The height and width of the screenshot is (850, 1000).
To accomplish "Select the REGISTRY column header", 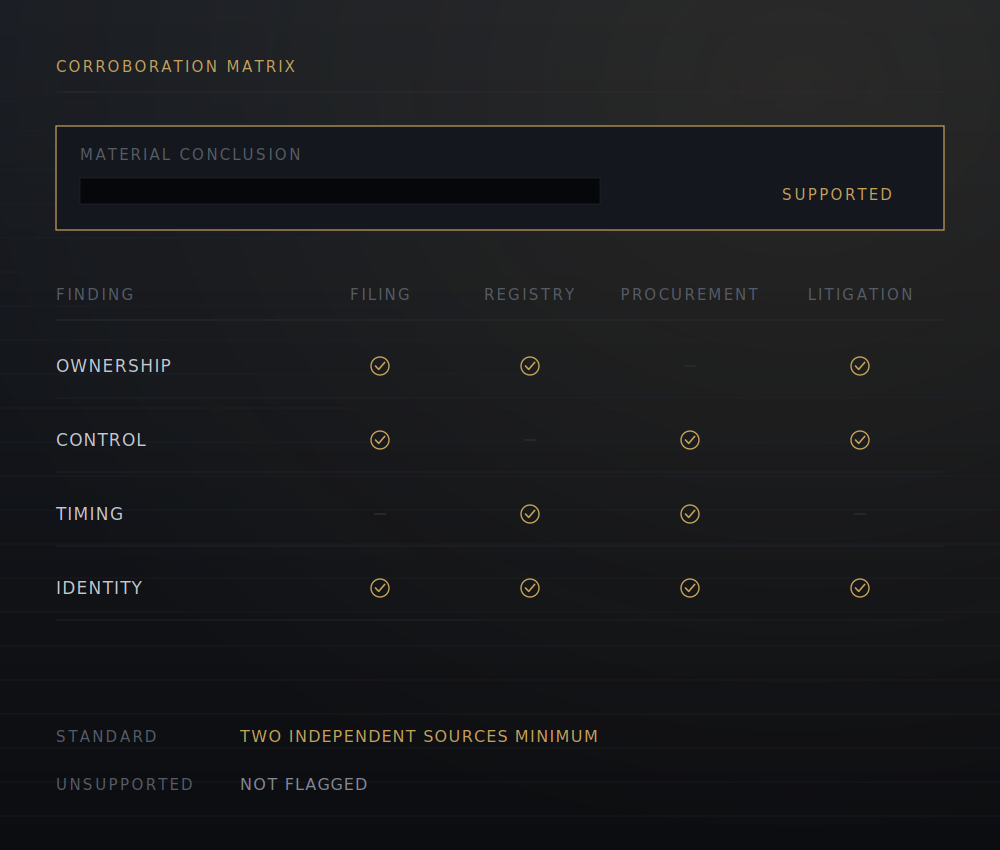I will (530, 295).
